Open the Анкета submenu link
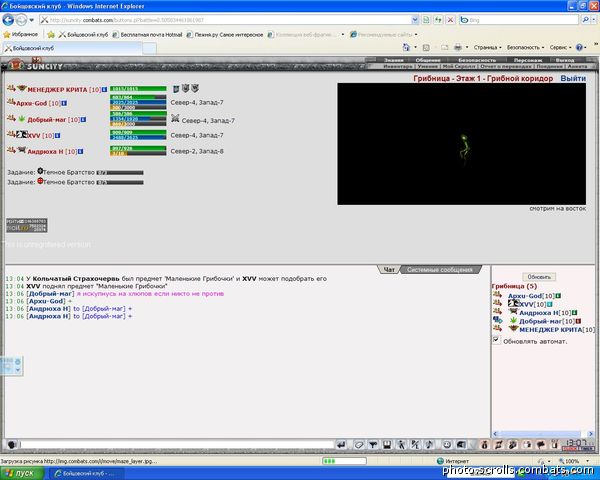600x480 pixels. coord(577,67)
